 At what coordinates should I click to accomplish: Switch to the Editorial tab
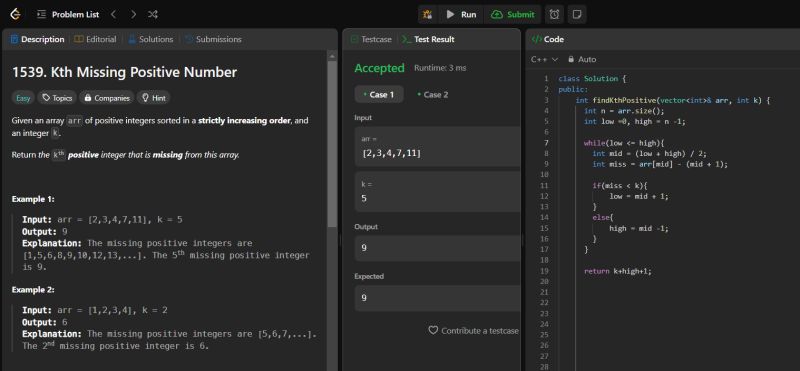click(x=95, y=39)
